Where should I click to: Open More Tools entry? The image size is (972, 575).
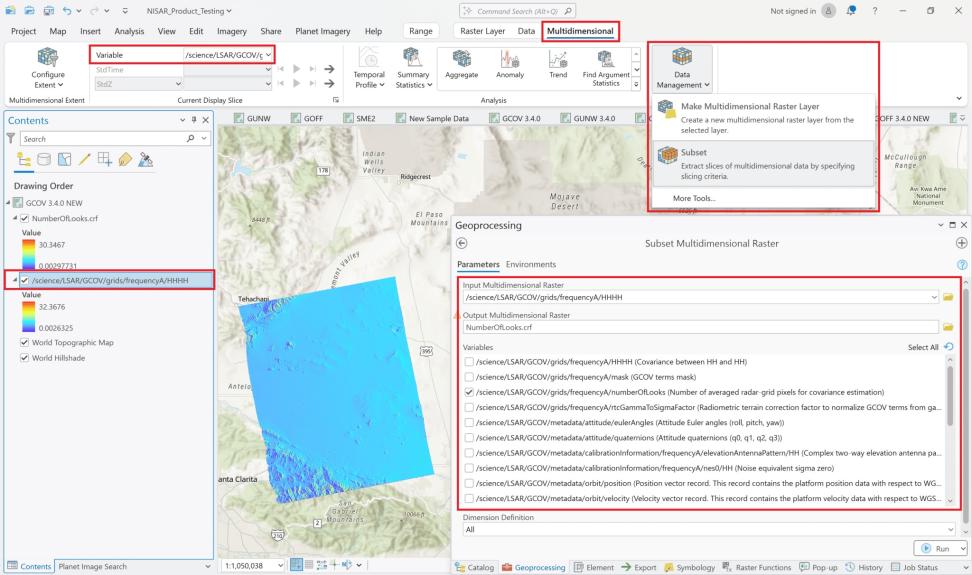[x=694, y=198]
